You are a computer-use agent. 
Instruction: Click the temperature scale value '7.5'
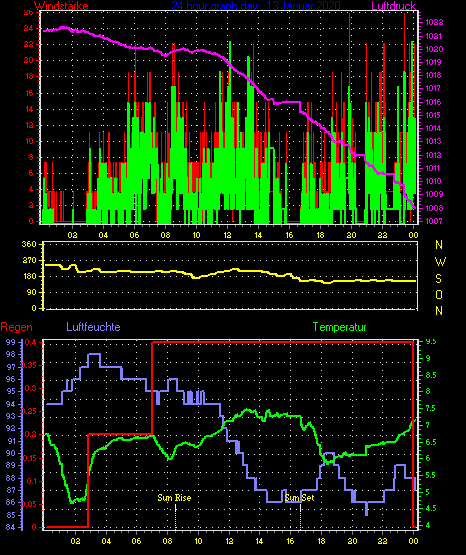point(431,408)
